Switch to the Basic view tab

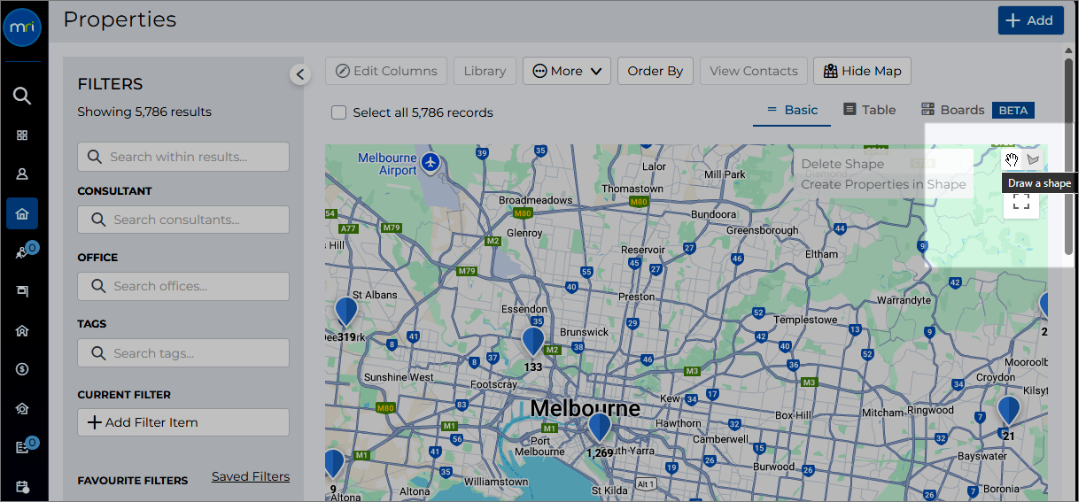tap(792, 110)
